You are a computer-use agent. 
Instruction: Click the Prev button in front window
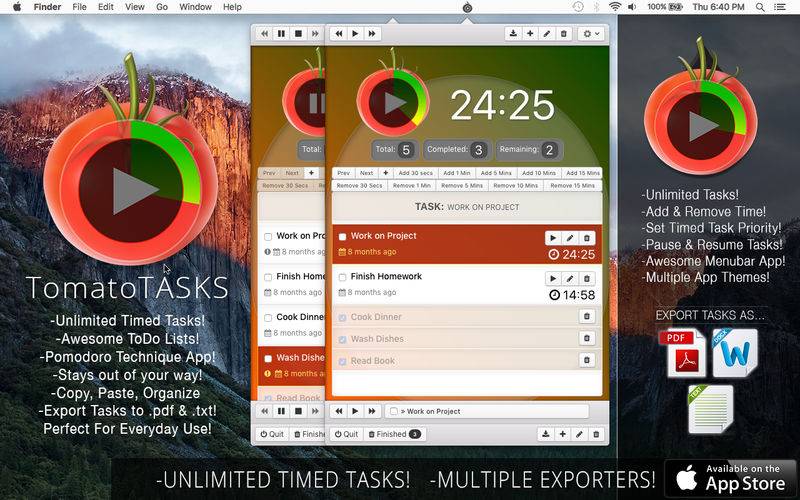click(344, 173)
